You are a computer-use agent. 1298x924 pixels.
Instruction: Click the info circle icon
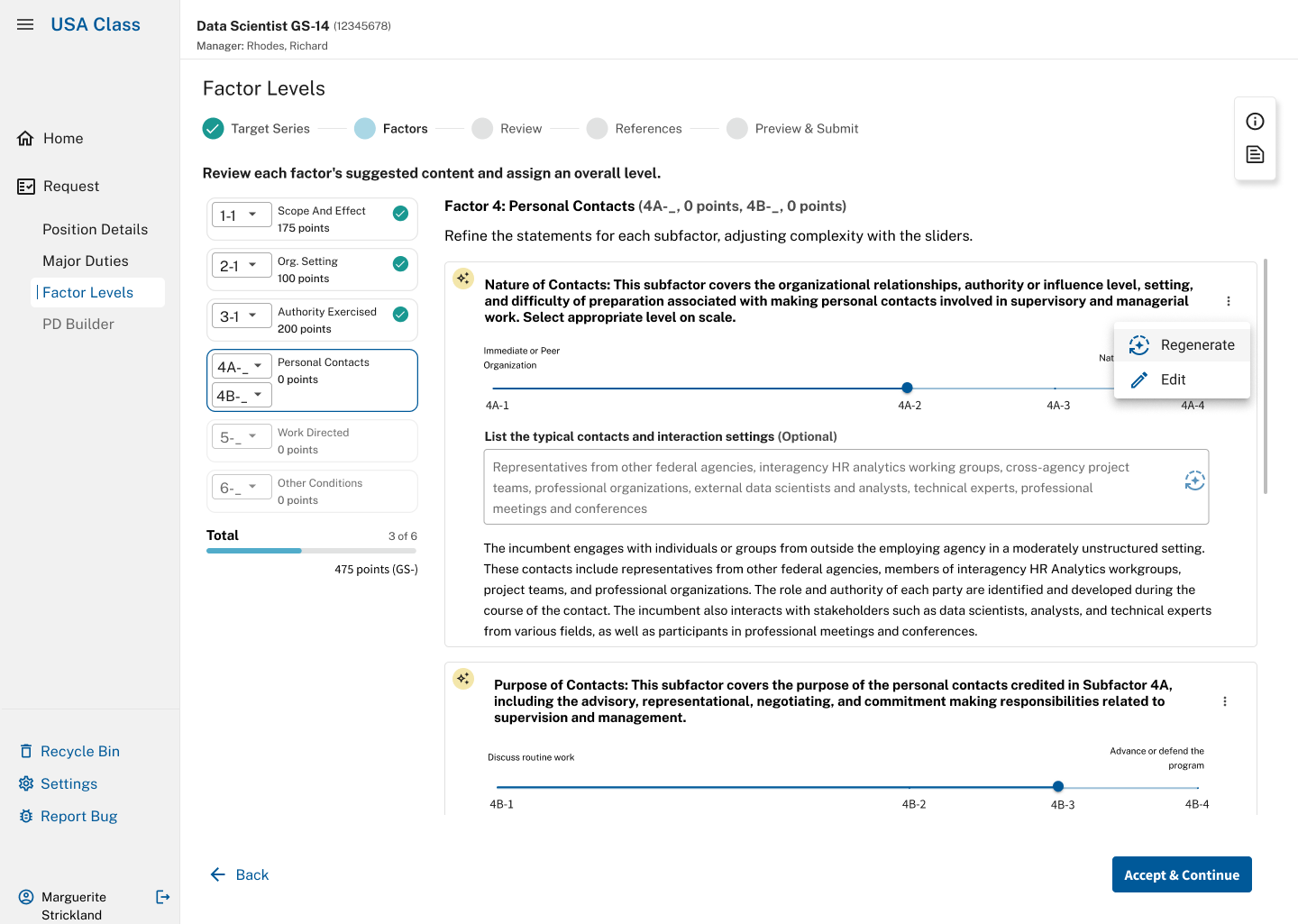click(x=1255, y=122)
